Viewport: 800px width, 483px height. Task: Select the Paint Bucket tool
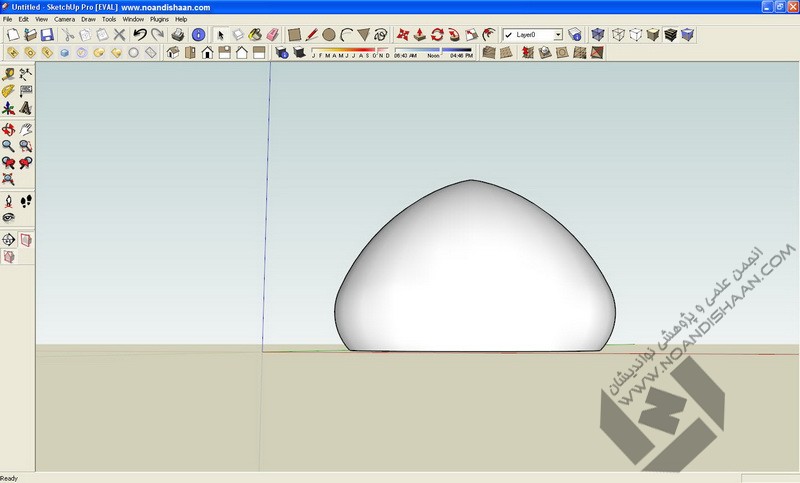point(256,35)
